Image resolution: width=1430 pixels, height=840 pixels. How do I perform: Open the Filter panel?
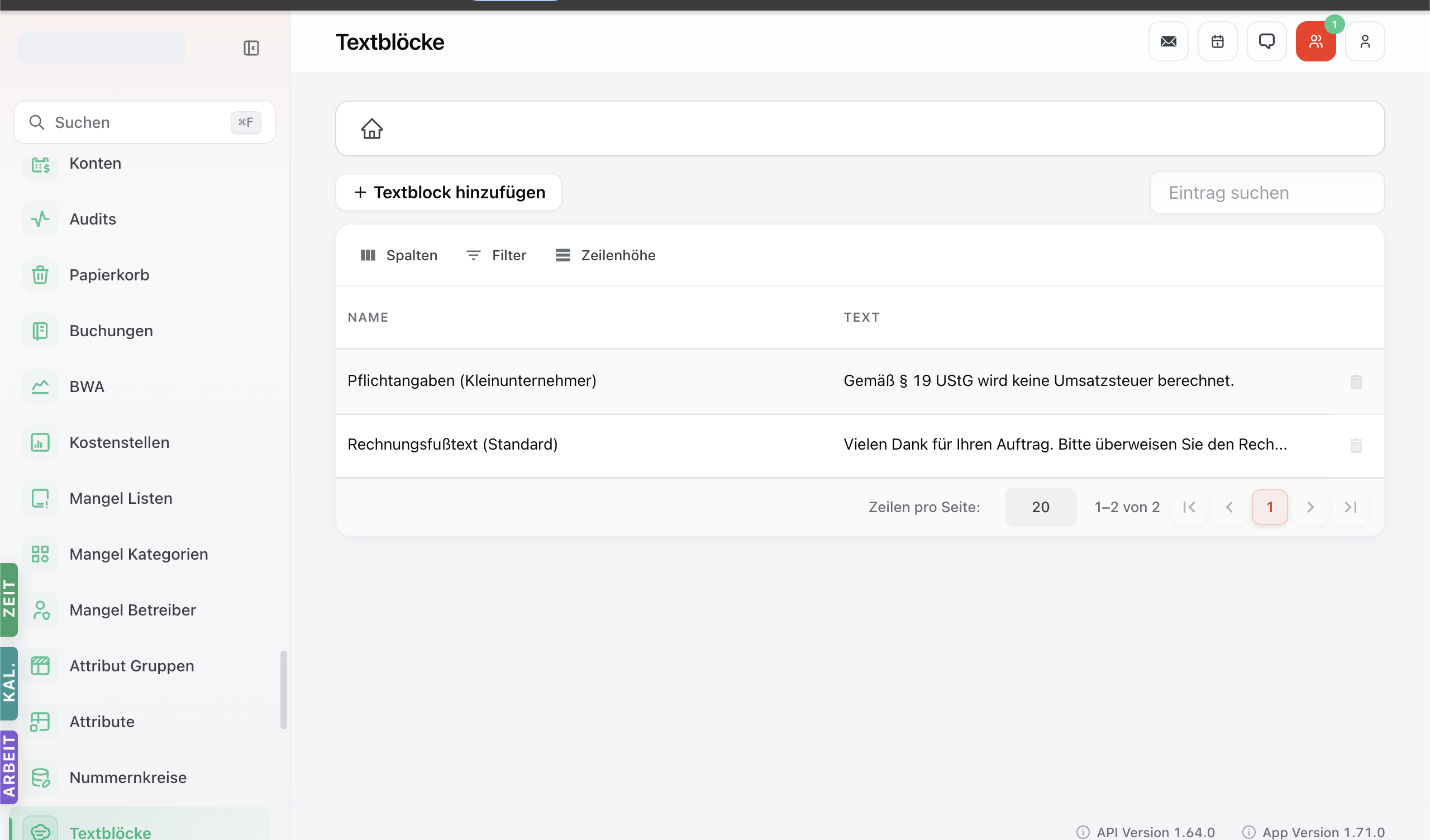[496, 255]
